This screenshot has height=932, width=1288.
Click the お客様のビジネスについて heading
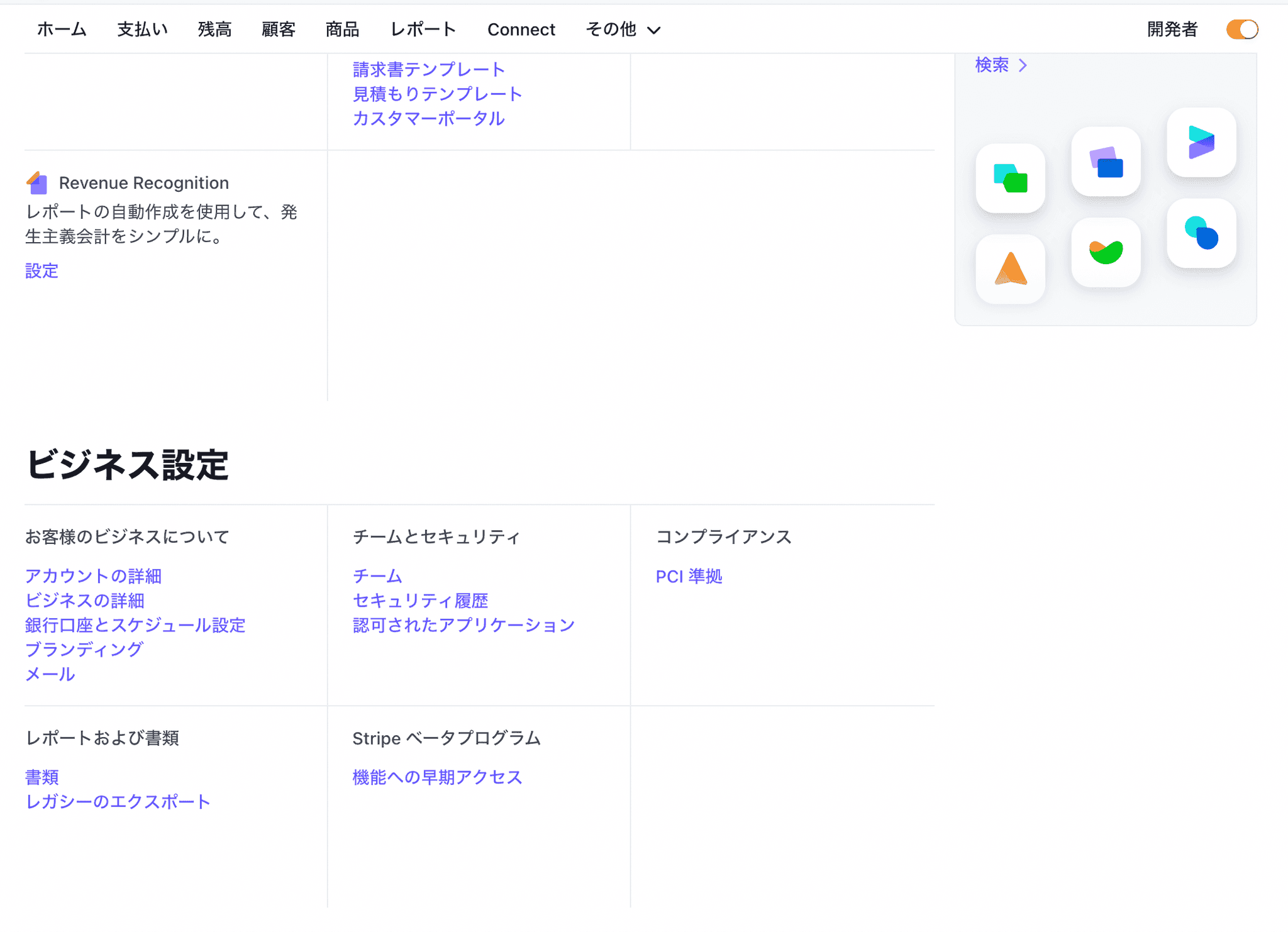coord(128,536)
